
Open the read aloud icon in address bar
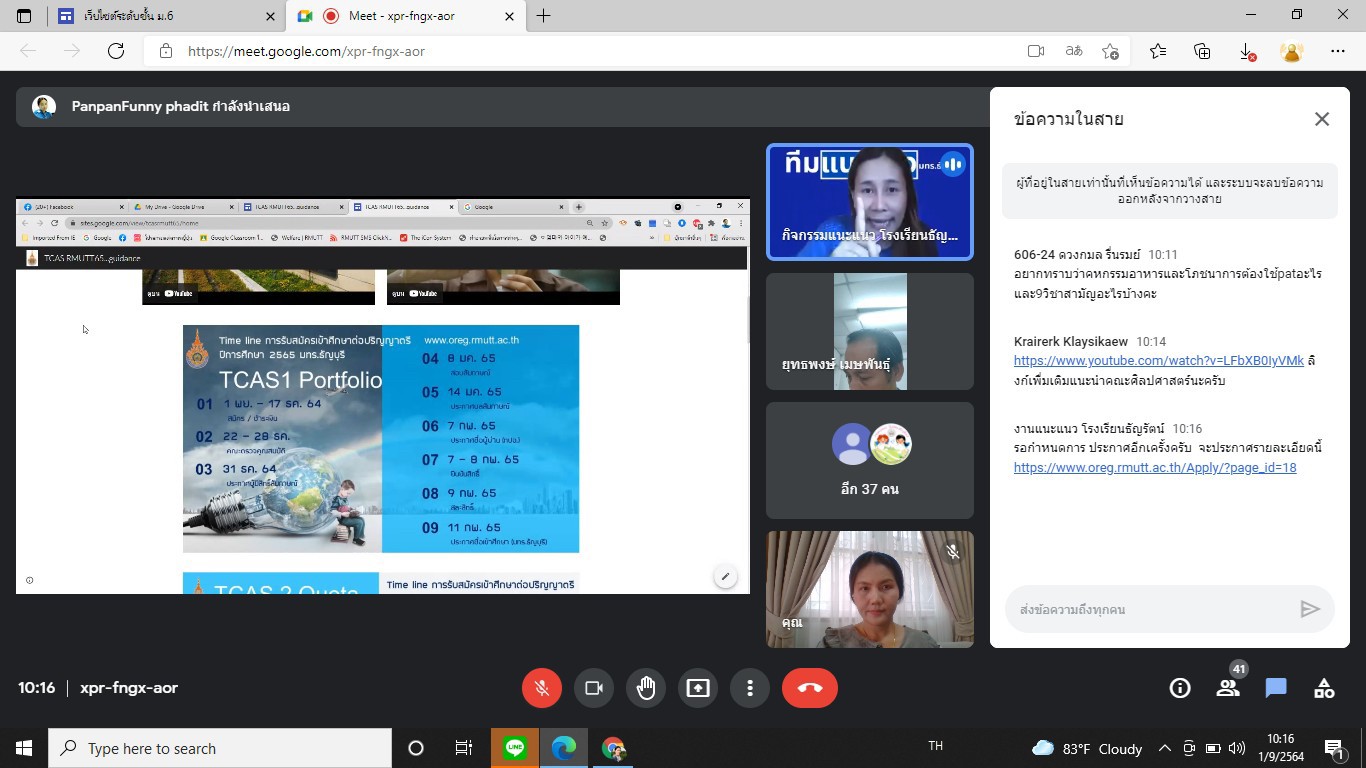point(1074,51)
